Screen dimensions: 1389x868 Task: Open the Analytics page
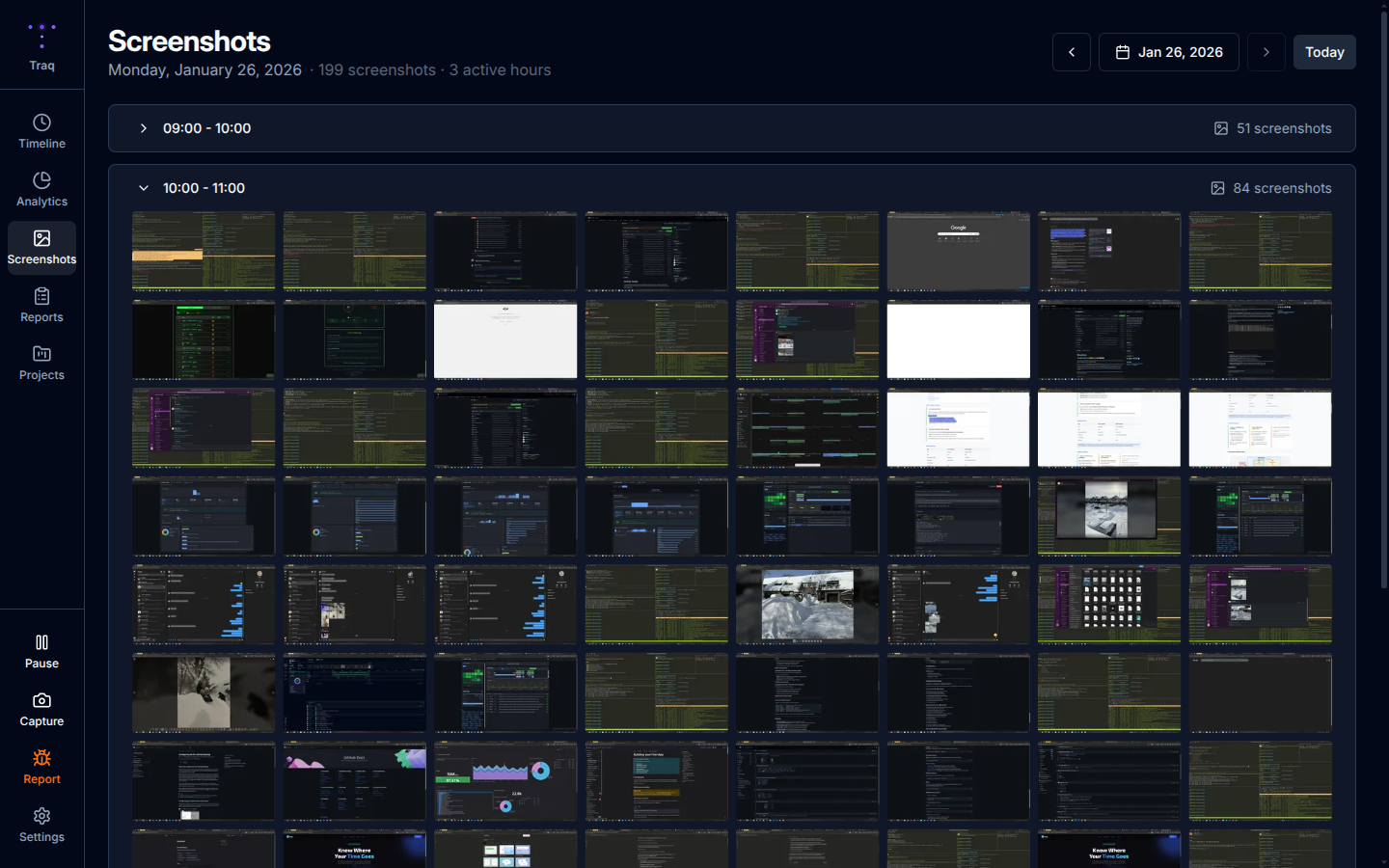tap(41, 190)
